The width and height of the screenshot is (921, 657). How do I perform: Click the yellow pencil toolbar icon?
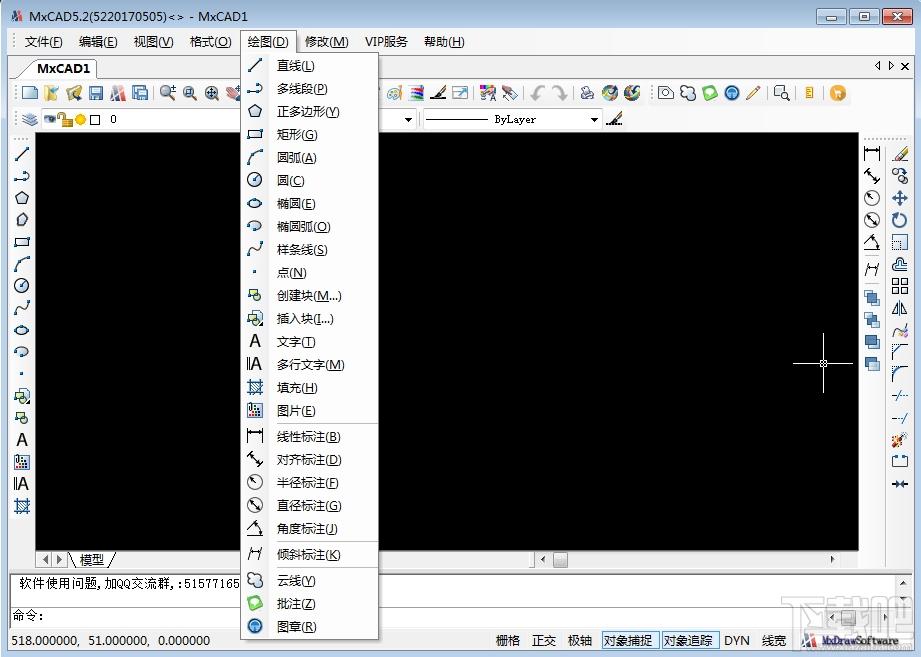753,93
